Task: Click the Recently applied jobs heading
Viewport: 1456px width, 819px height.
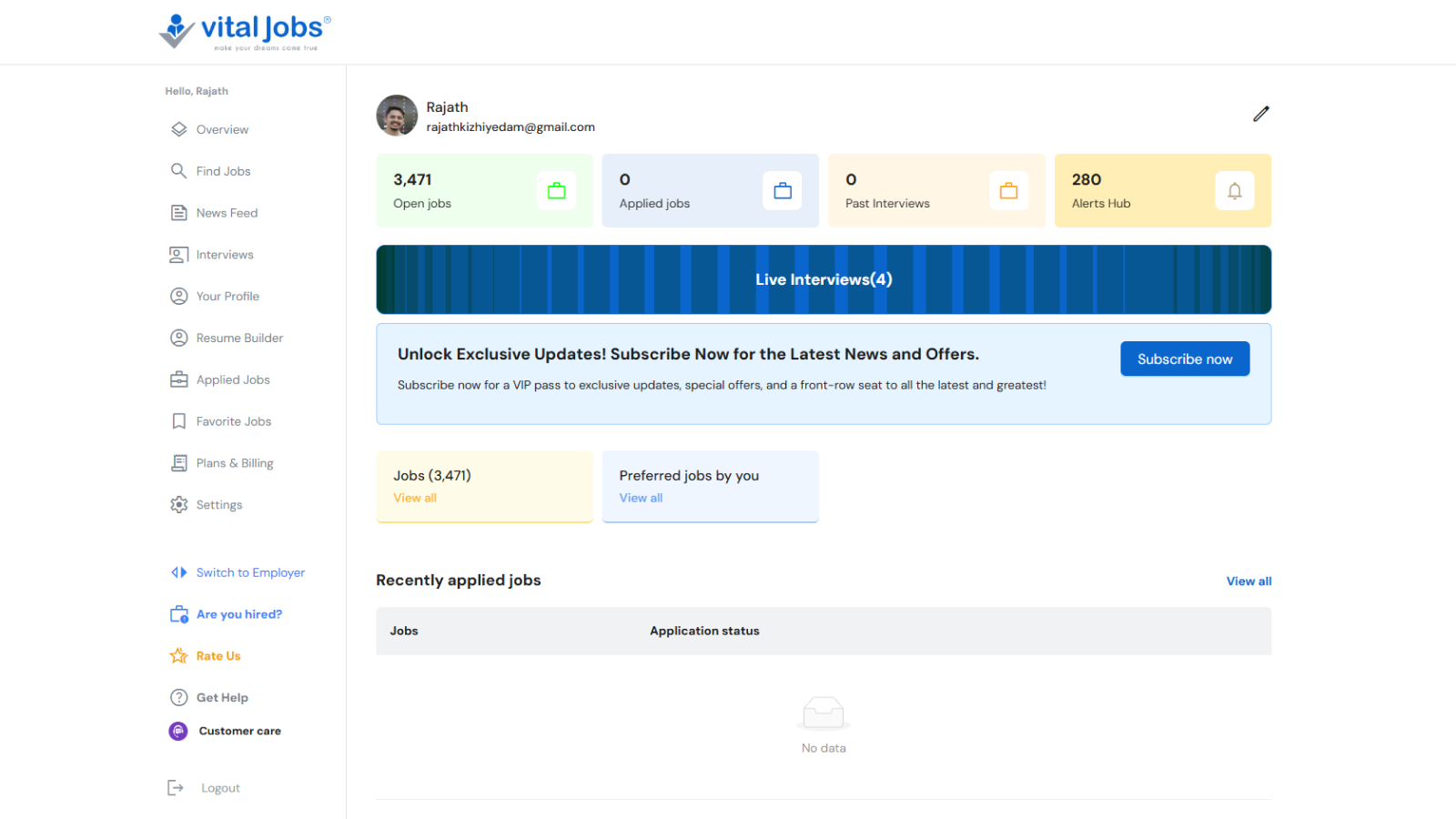Action: 459,581
